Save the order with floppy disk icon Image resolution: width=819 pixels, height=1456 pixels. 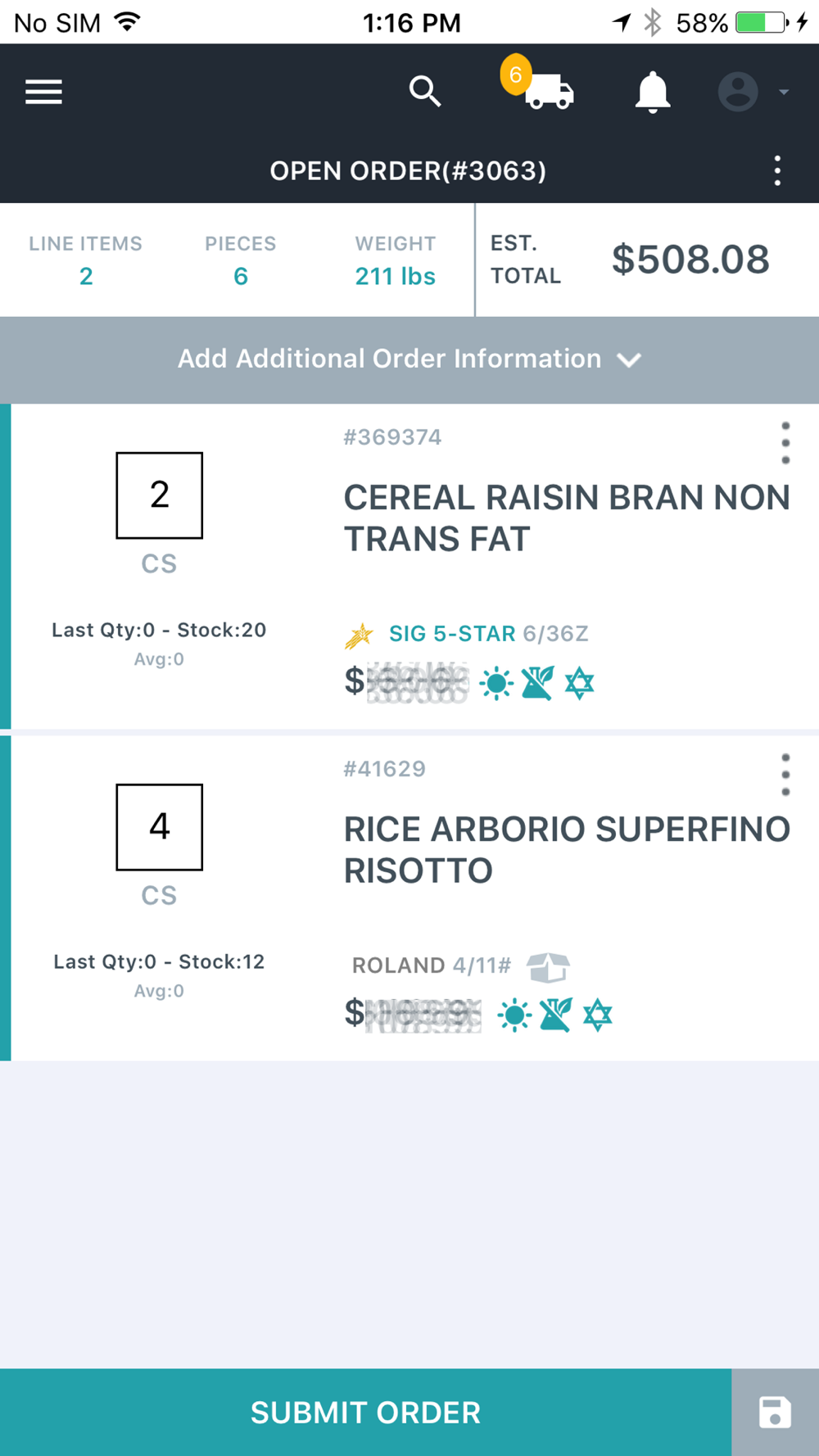775,1413
